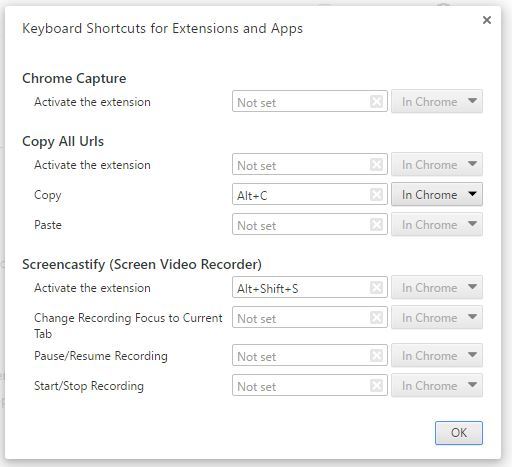Confirm the dialog with OK button
Viewport: 512px width, 467px height.
[459, 433]
